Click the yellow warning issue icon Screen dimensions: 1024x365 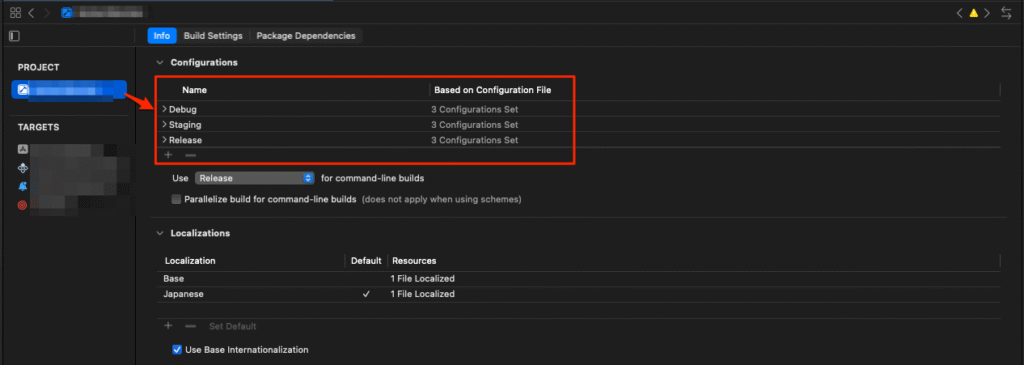[974, 13]
